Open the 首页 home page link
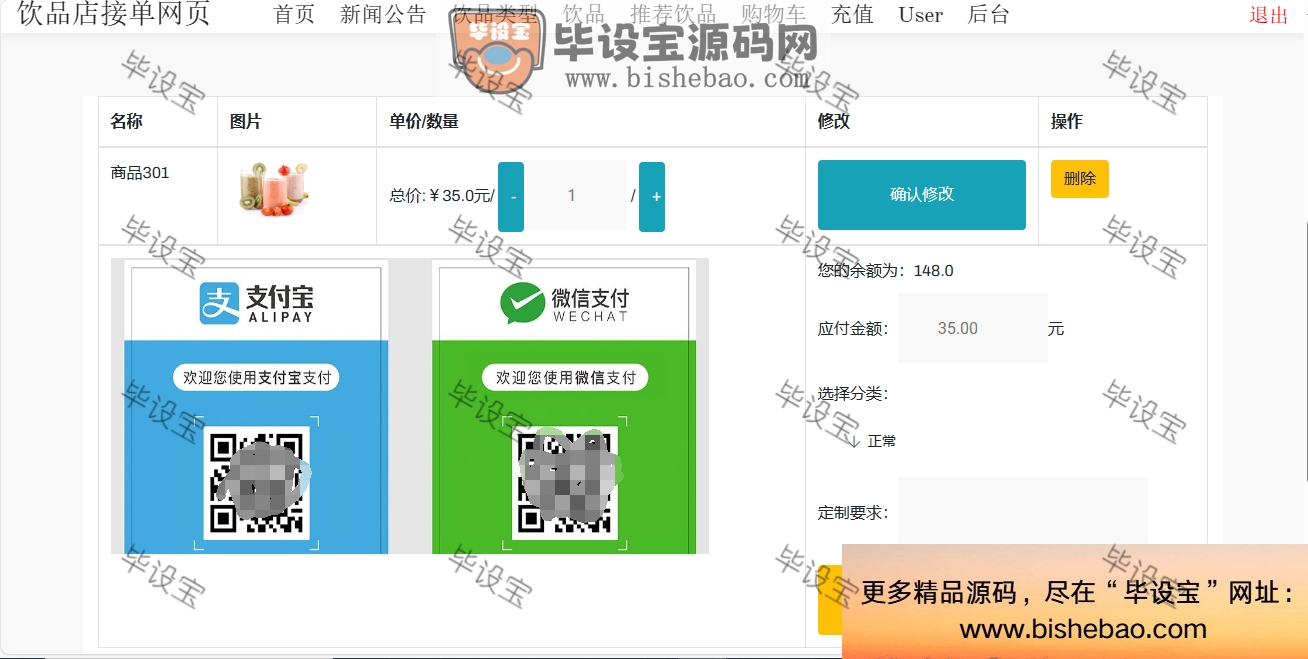Viewport: 1308px width, 659px height. 294,15
